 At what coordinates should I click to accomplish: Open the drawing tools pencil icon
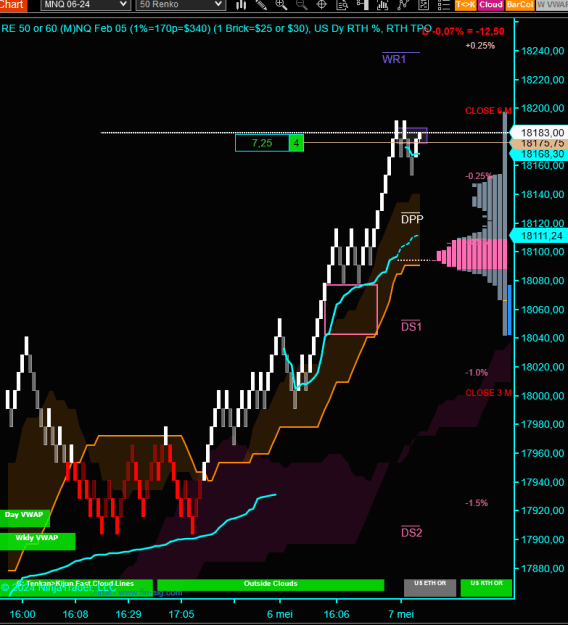(x=261, y=5)
